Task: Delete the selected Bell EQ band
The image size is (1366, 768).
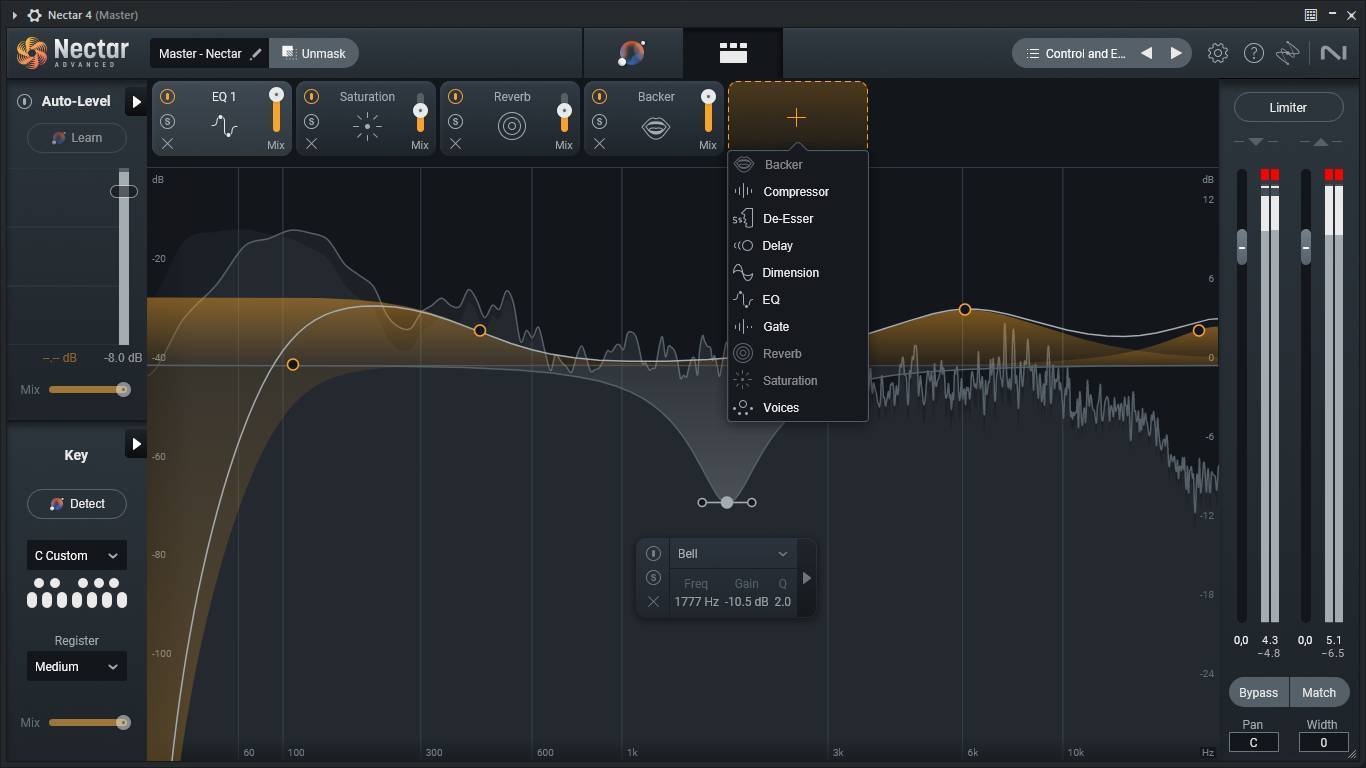Action: [x=653, y=601]
